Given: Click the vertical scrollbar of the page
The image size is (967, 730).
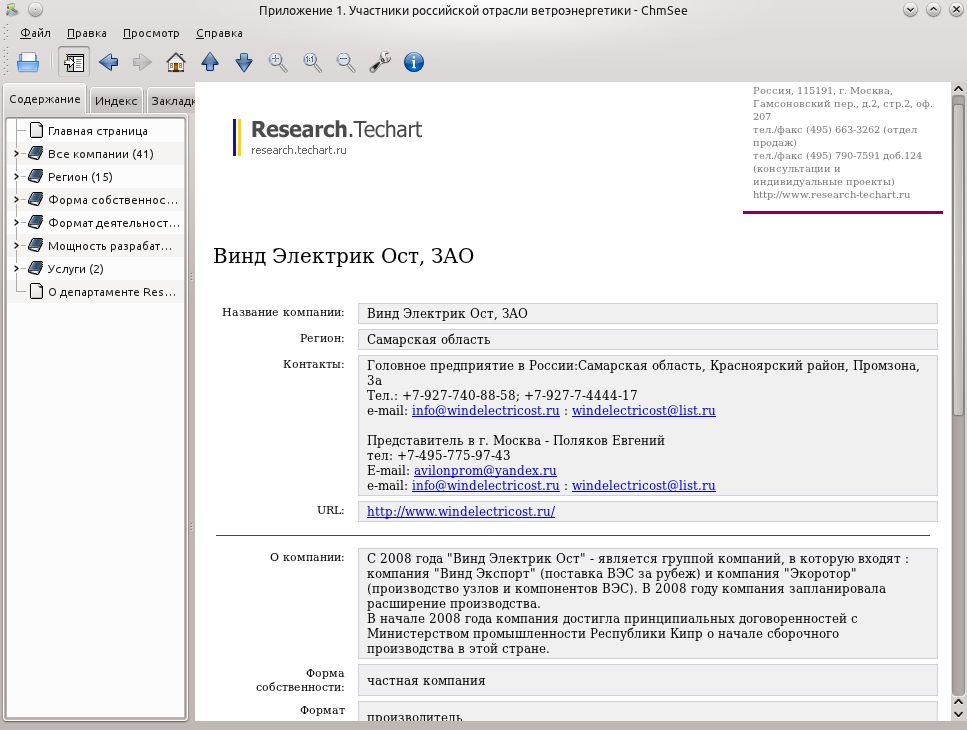Looking at the screenshot, I should (x=958, y=401).
